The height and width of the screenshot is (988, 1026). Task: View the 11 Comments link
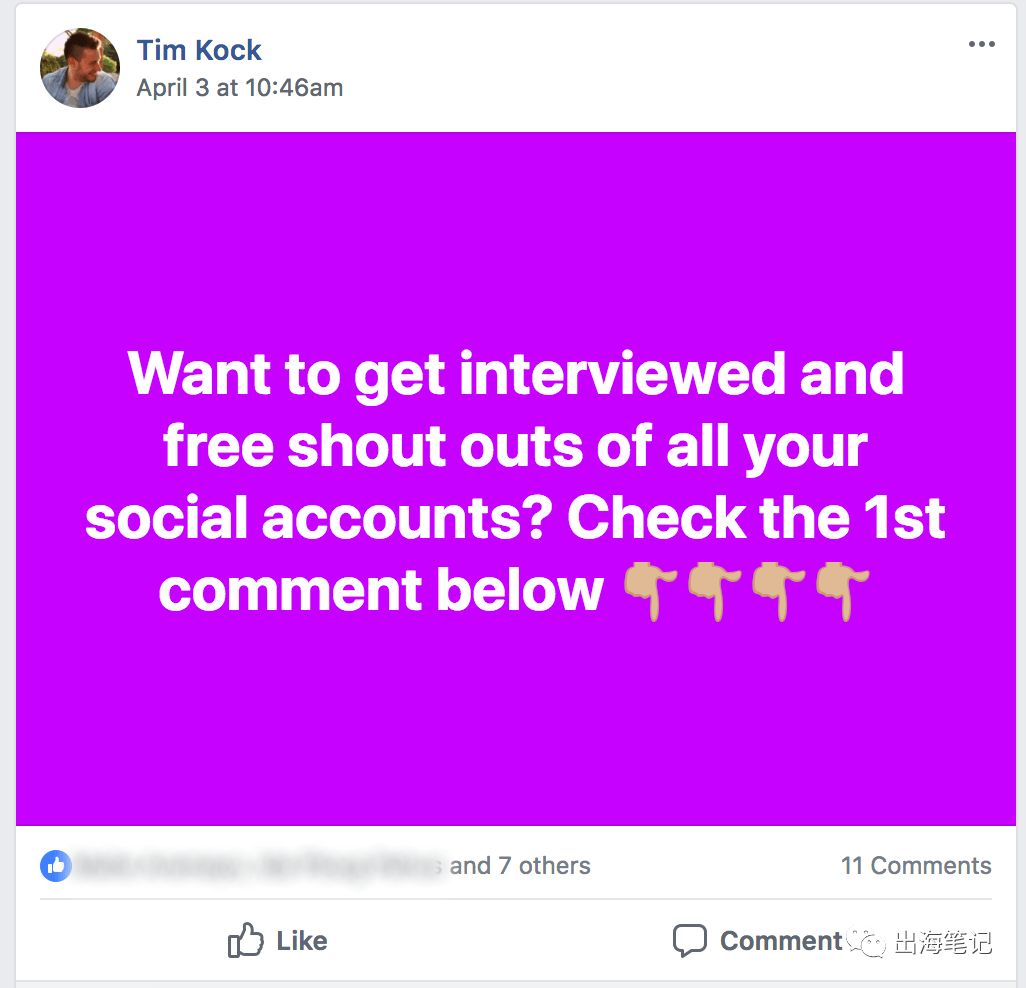[916, 866]
